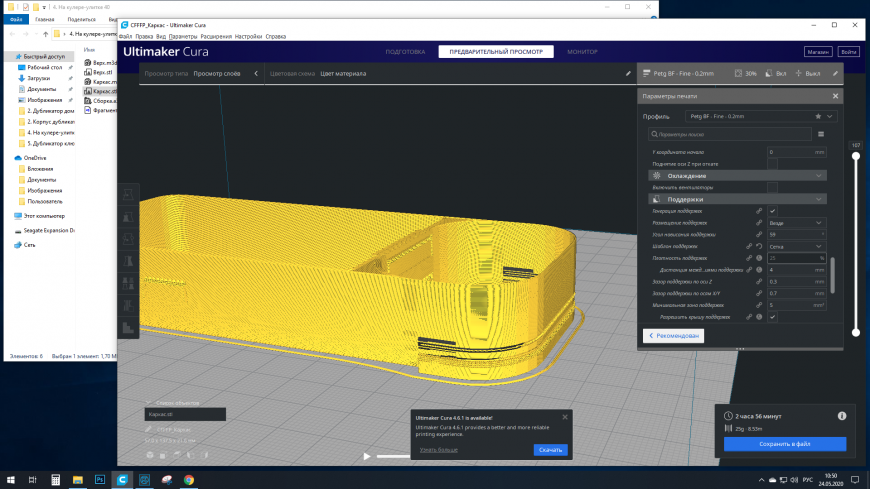The image size is (870, 489).
Task: Click pencil icon in print settings header
Action: [x=835, y=73]
